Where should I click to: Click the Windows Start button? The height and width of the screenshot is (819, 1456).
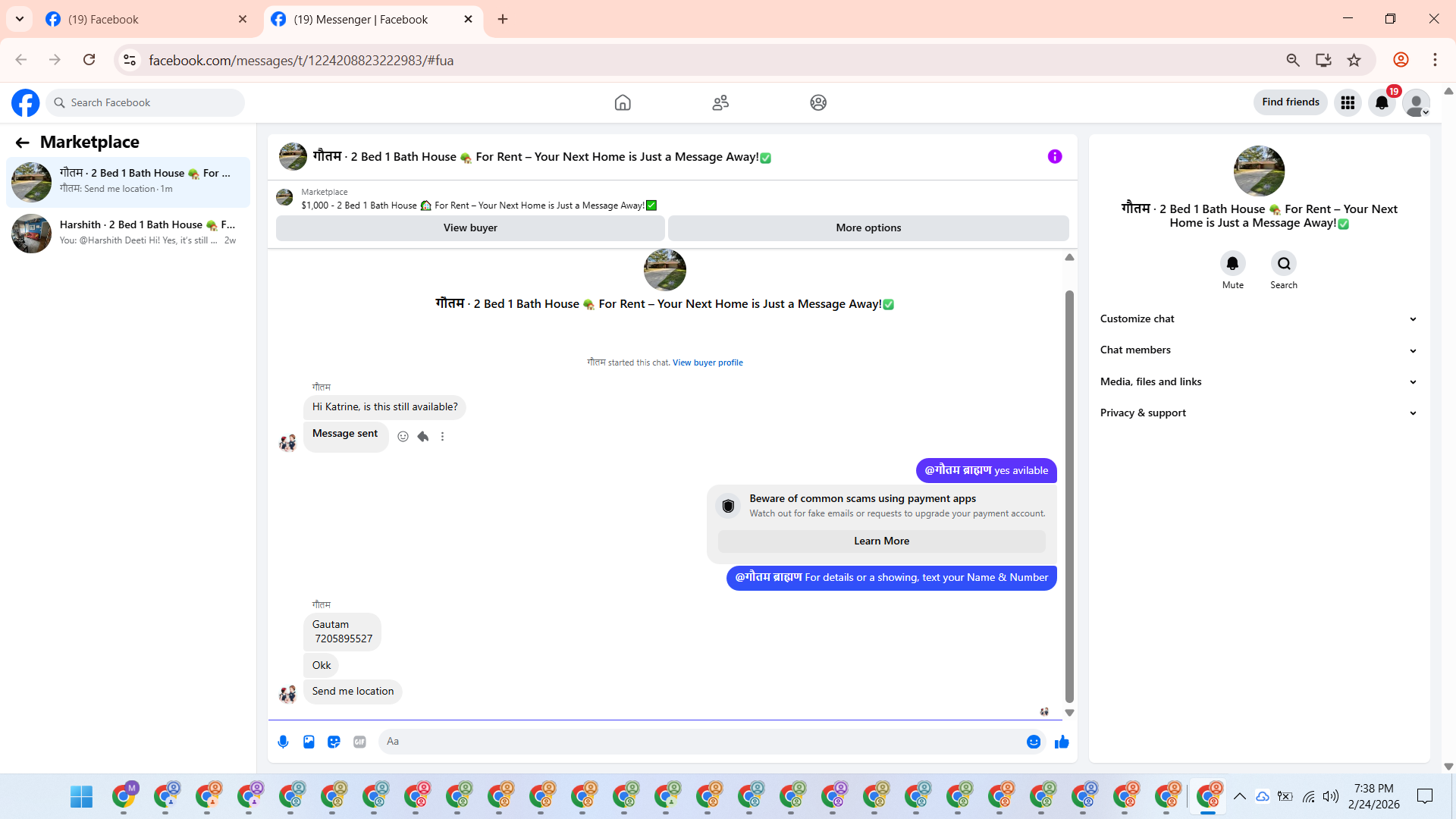(81, 796)
